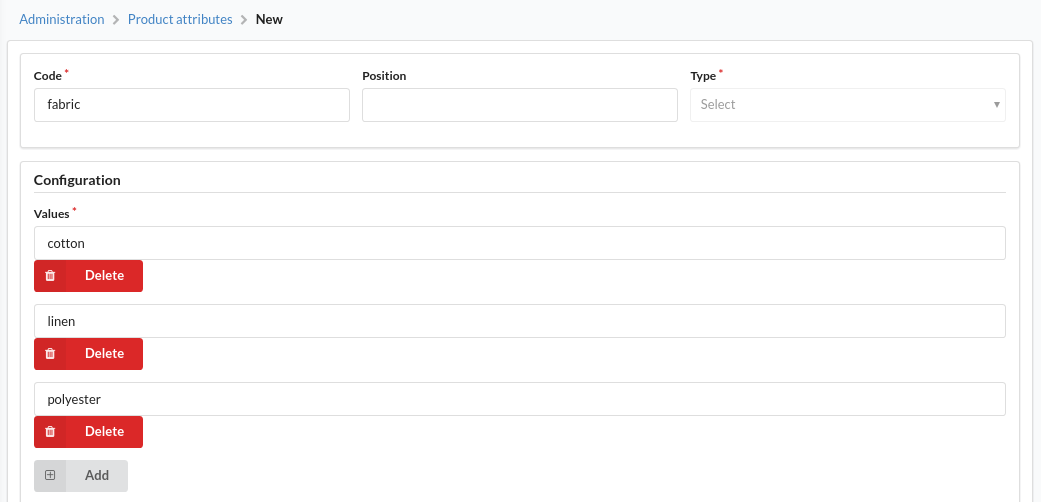This screenshot has height=502, width=1041.
Task: Go to Administration breadcrumb
Action: pyautogui.click(x=62, y=19)
